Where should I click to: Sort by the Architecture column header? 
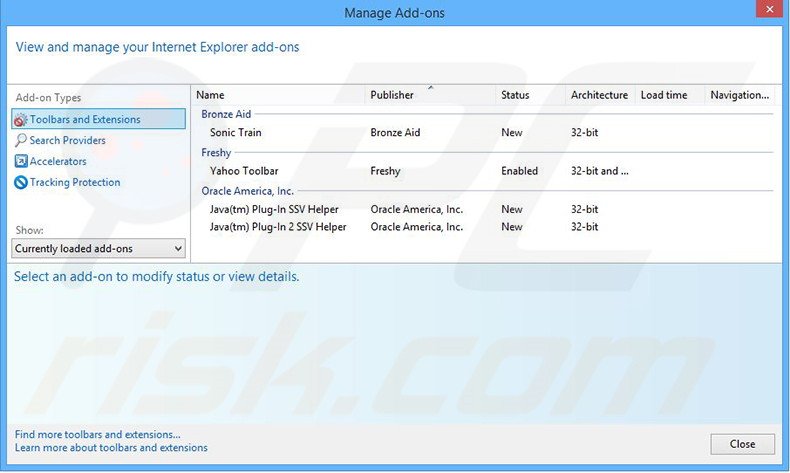point(600,95)
